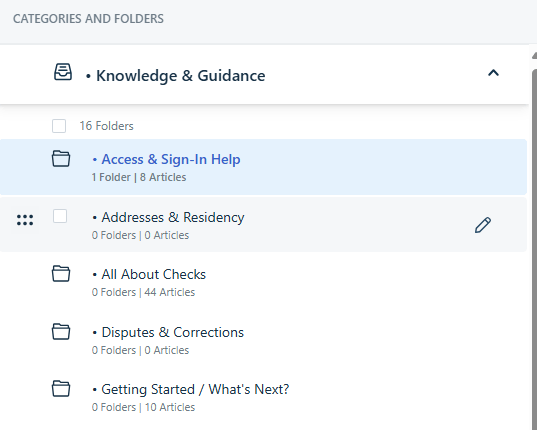Check the Addresses & Residency folder checkbox

tap(60, 216)
